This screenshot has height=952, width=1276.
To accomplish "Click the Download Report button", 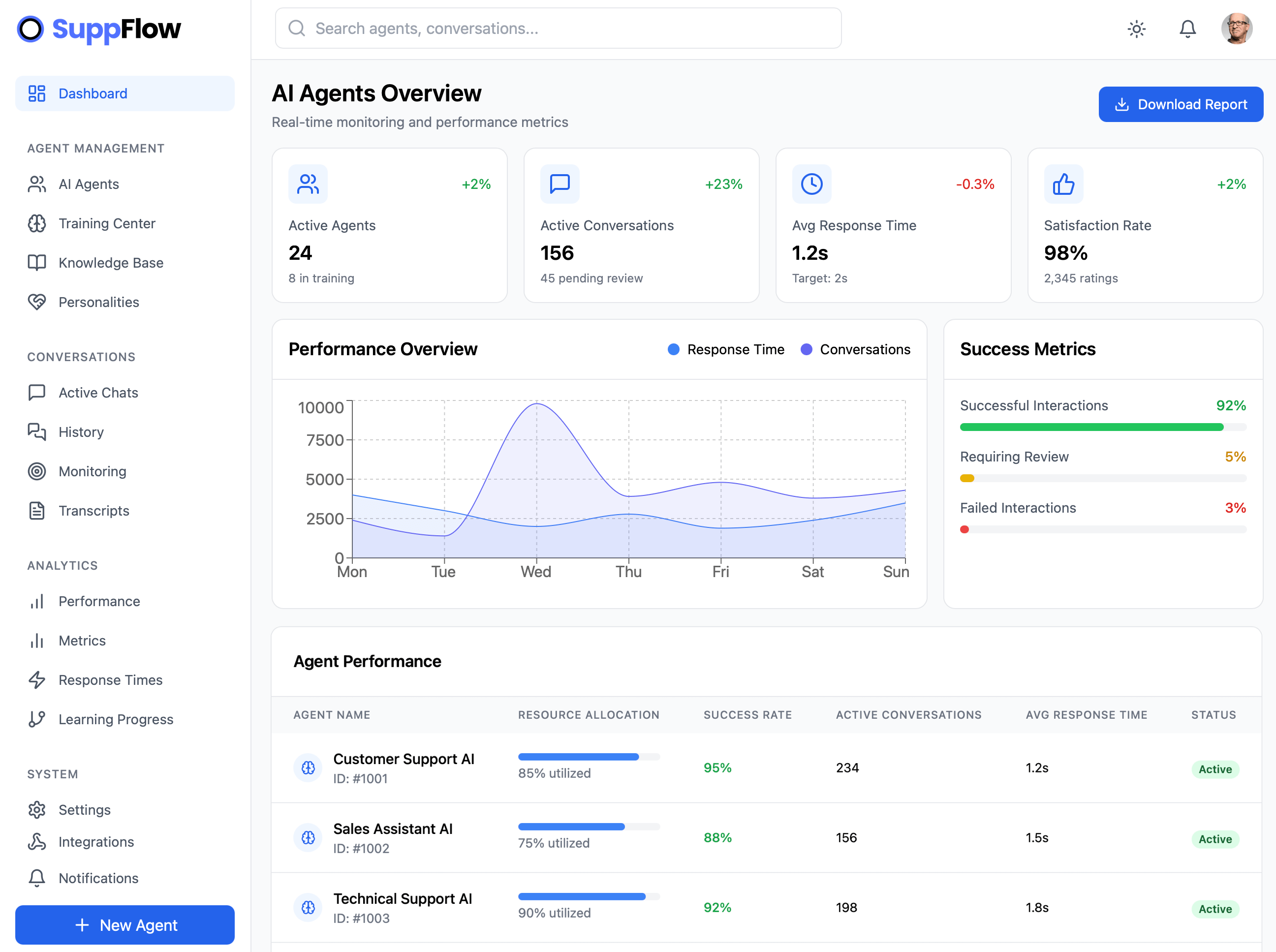I will coord(1181,104).
